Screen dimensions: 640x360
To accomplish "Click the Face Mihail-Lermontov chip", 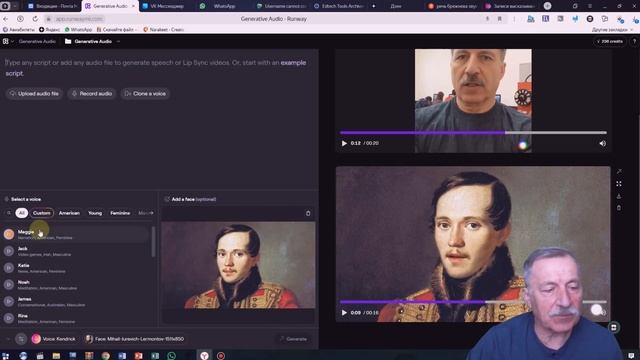I will tap(135, 339).
